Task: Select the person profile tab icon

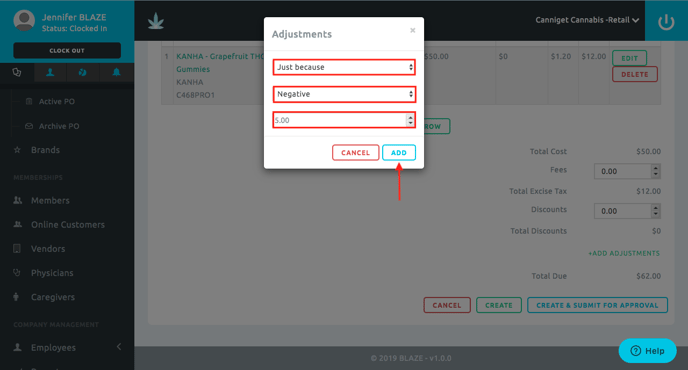Action: tap(50, 72)
